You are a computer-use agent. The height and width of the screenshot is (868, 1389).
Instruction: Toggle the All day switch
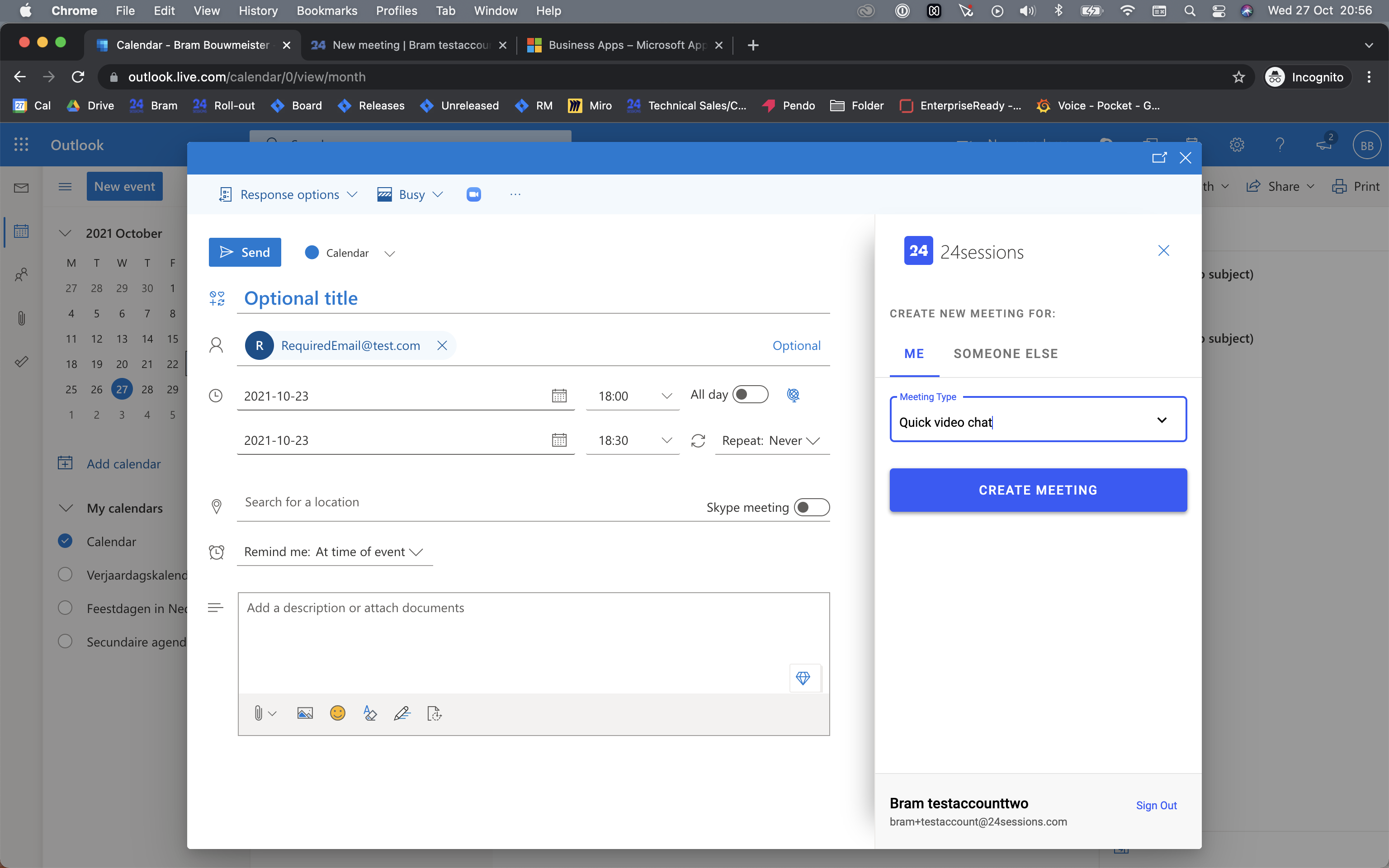[x=750, y=394]
